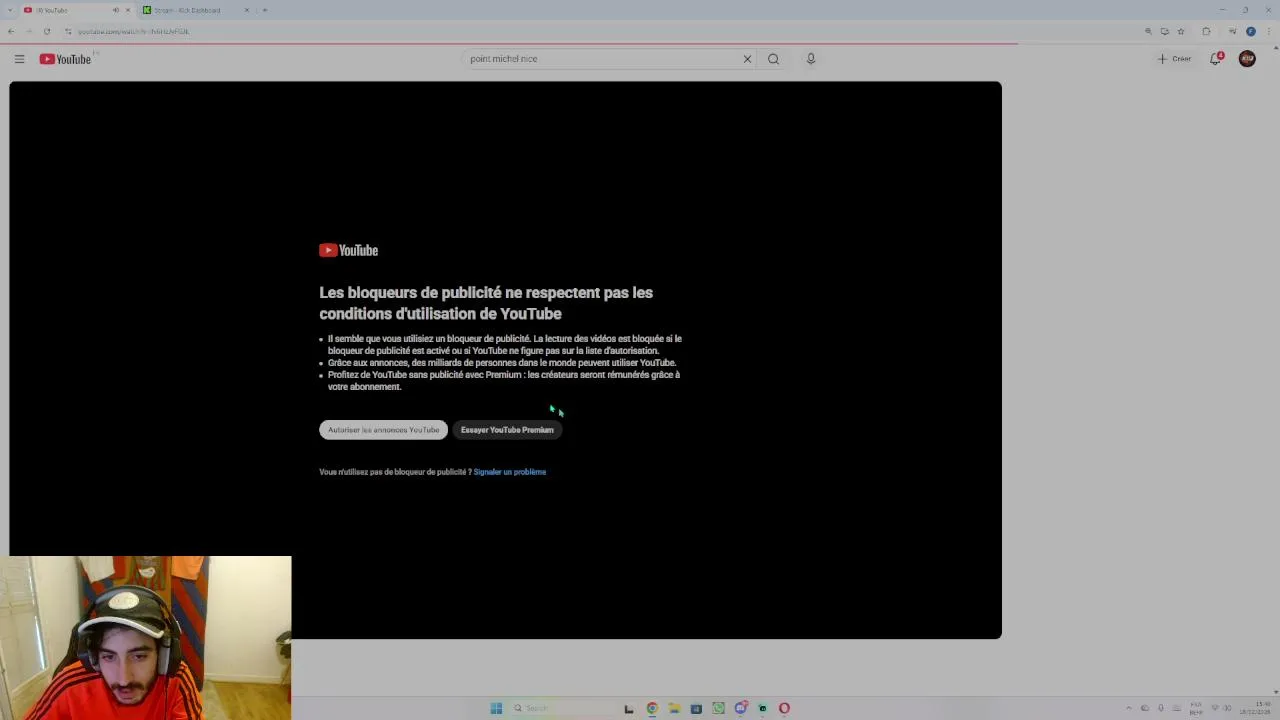Close the YouTube browser tab
1280x720 pixels.
[127, 10]
